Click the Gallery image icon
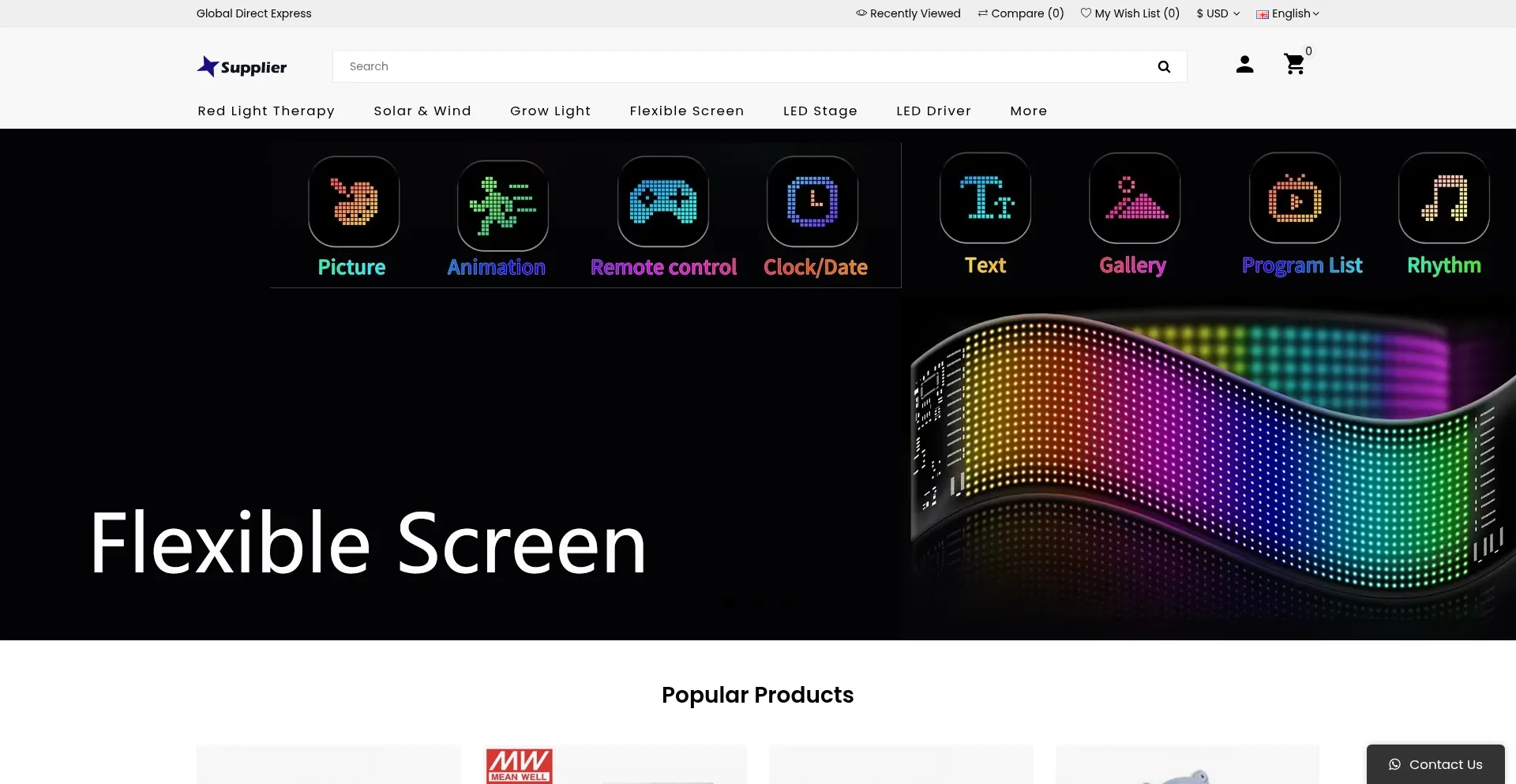Image resolution: width=1516 pixels, height=784 pixels. [1135, 198]
